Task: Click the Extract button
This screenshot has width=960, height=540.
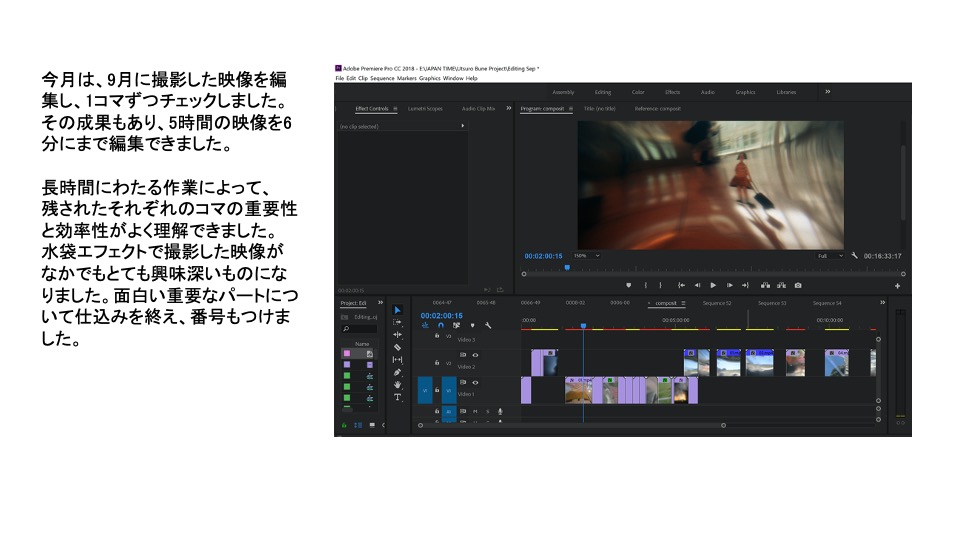Action: pos(781,285)
